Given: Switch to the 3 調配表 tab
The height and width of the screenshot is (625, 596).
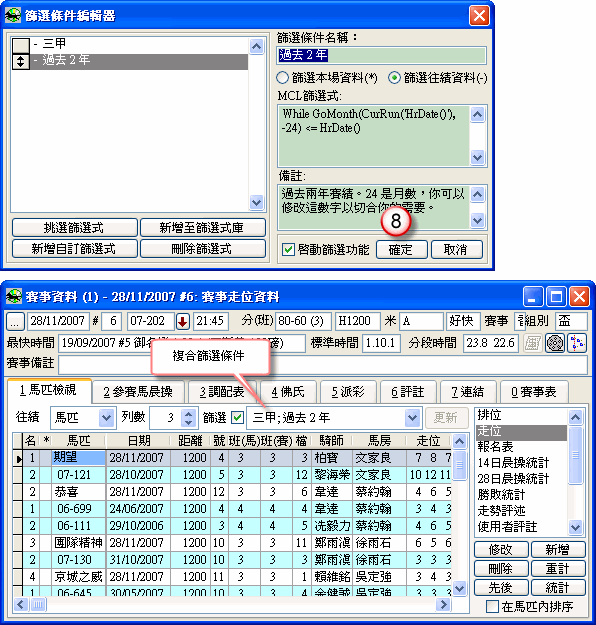Looking at the screenshot, I should pos(222,392).
